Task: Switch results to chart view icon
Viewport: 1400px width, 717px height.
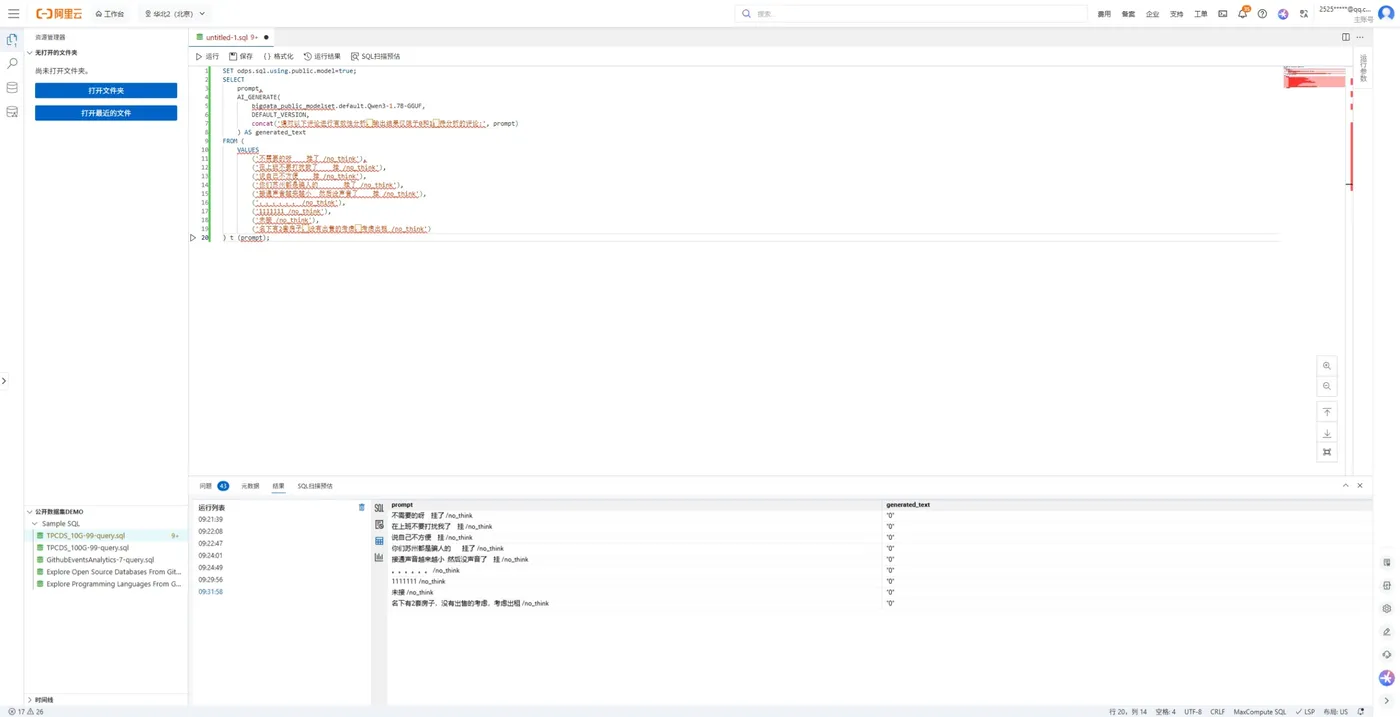Action: 379,557
